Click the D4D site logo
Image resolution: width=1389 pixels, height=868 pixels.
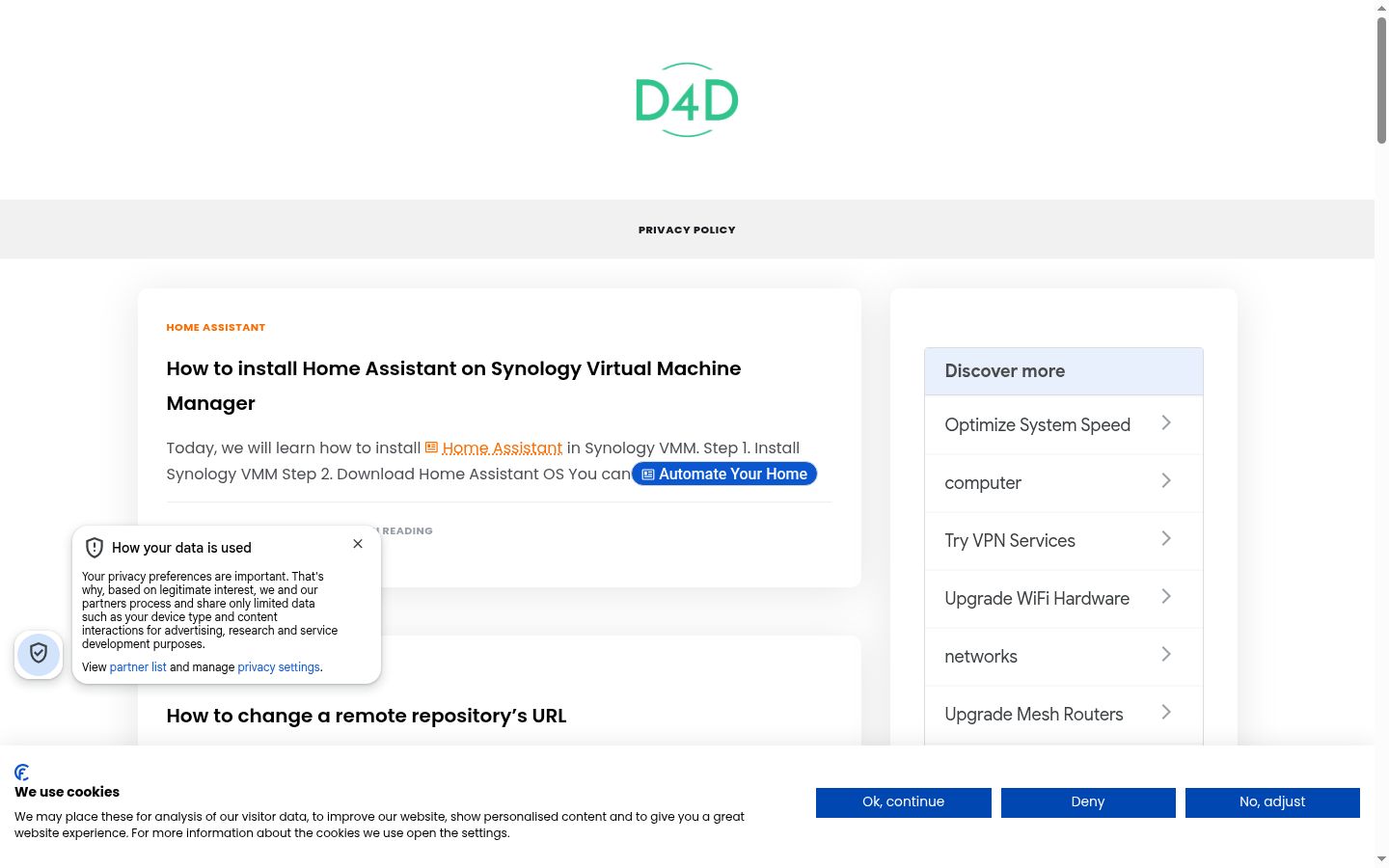[687, 100]
